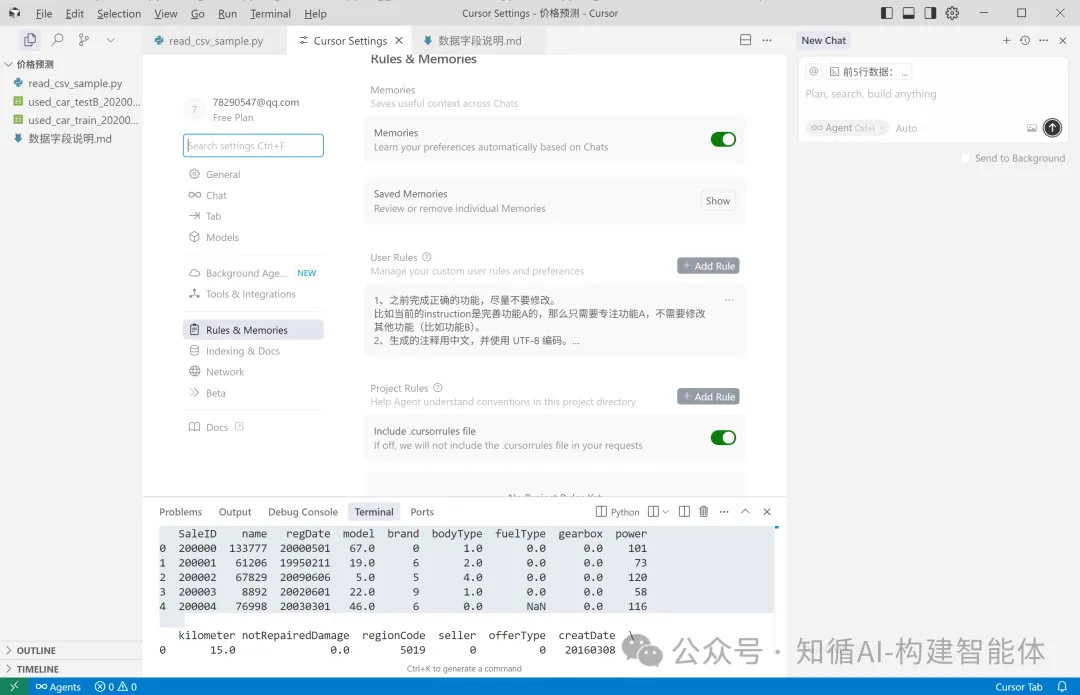Switch to Ports tab
The width and height of the screenshot is (1080, 695).
tap(422, 512)
